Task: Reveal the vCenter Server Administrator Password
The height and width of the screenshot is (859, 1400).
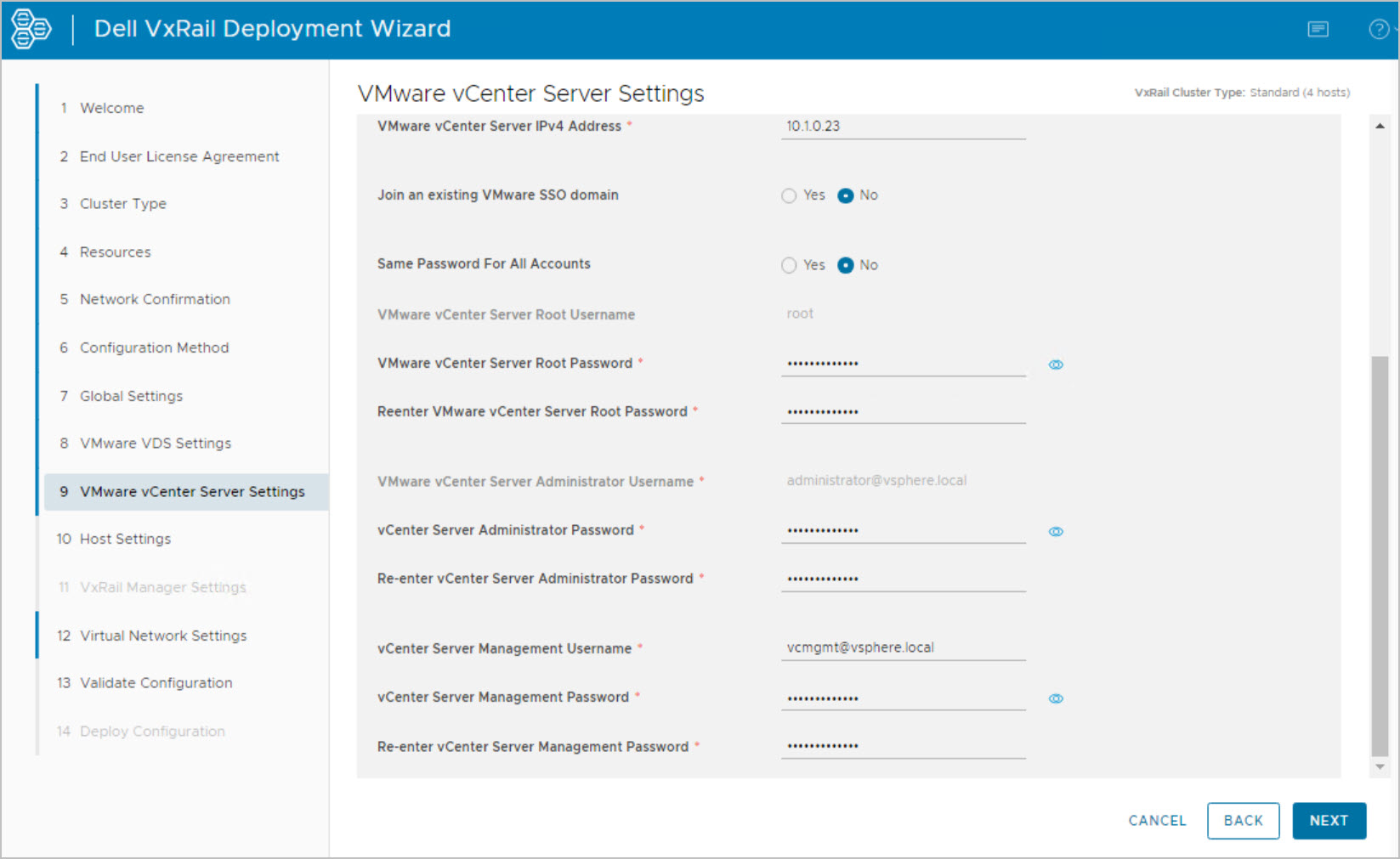Action: (x=1056, y=532)
